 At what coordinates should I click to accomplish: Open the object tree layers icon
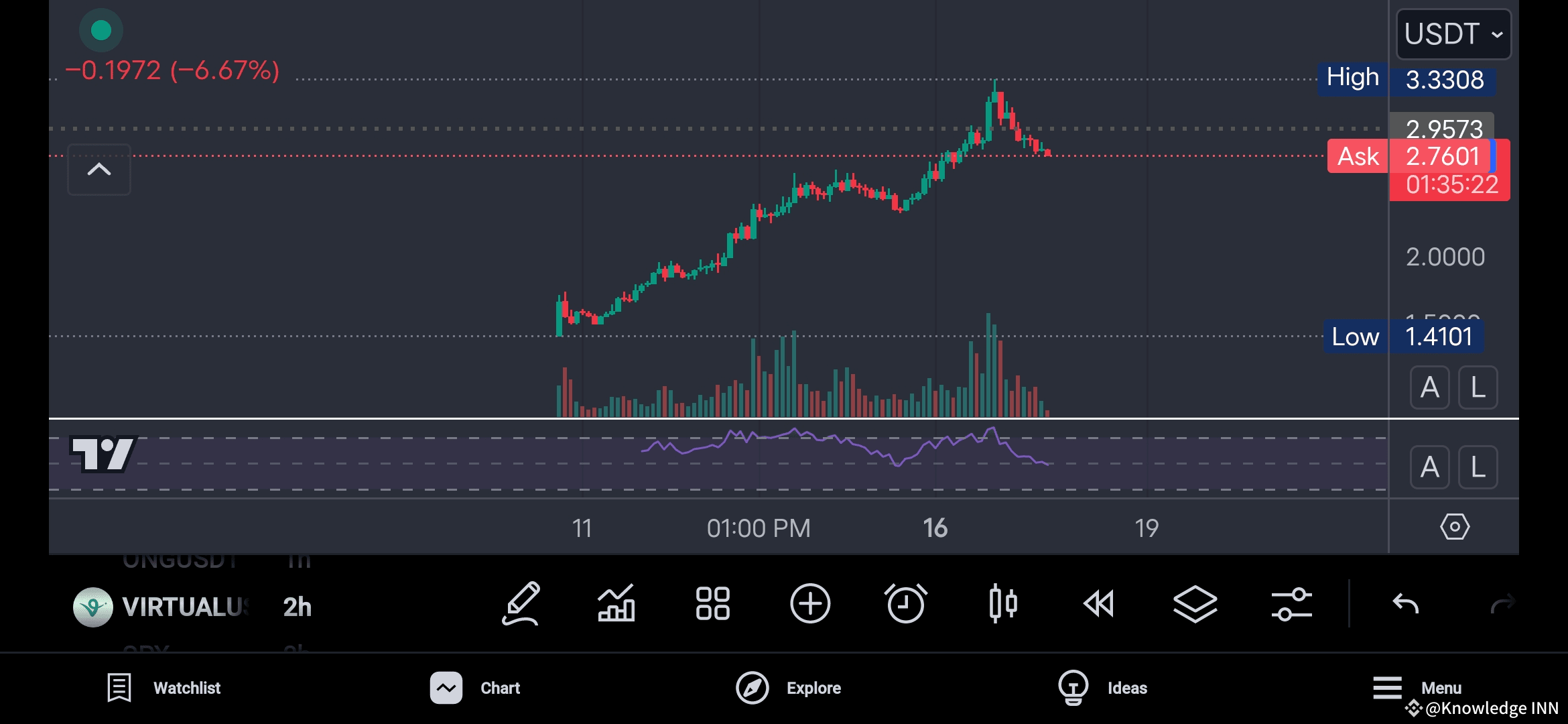[x=1195, y=604]
